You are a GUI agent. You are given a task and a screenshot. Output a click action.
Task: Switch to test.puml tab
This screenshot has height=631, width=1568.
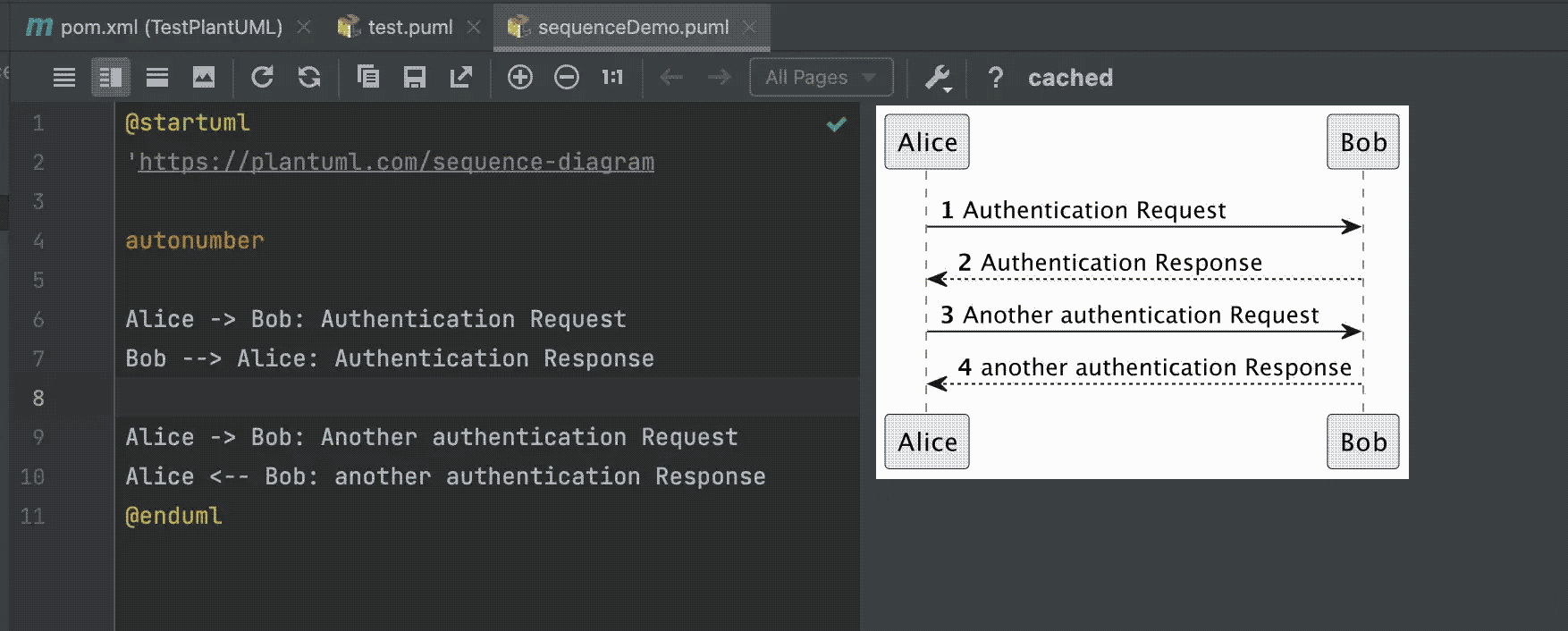tap(409, 28)
